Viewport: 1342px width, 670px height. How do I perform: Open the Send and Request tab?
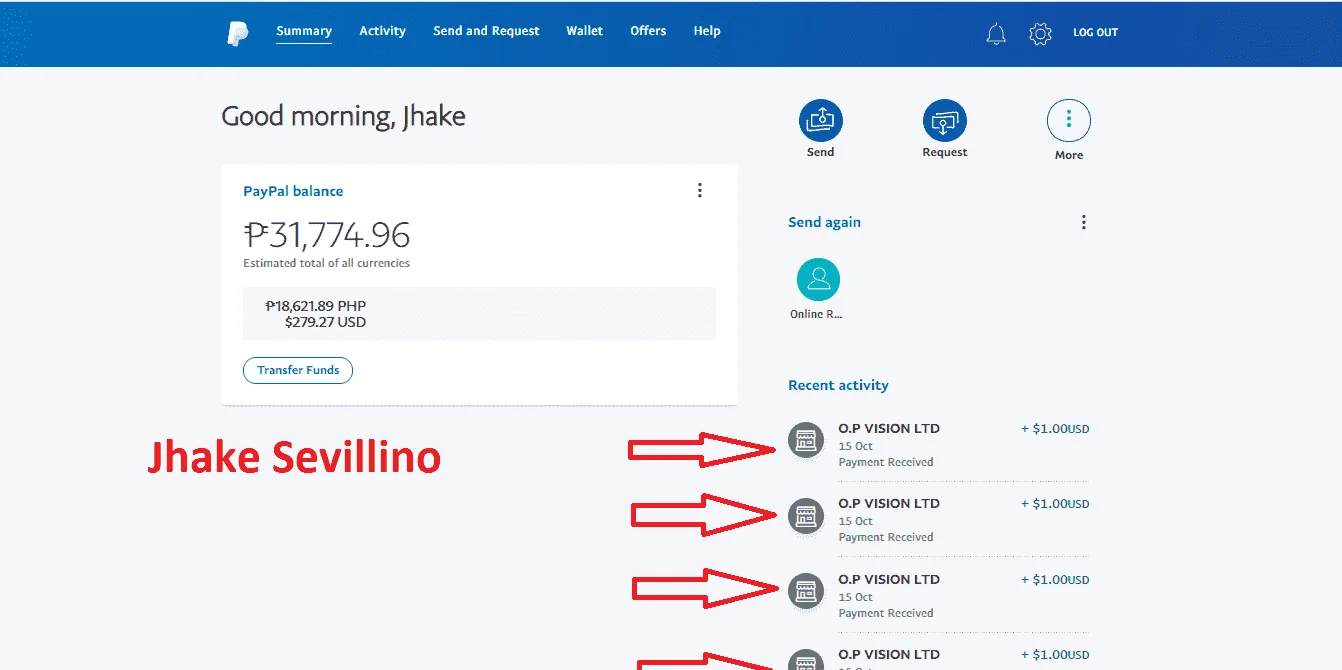tap(486, 31)
